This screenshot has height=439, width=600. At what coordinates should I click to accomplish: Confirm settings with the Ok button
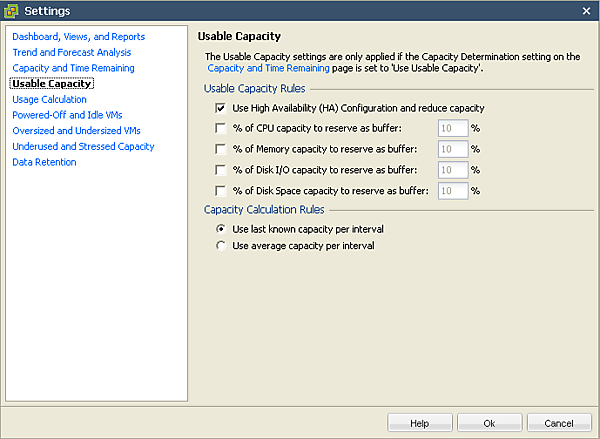[x=489, y=423]
